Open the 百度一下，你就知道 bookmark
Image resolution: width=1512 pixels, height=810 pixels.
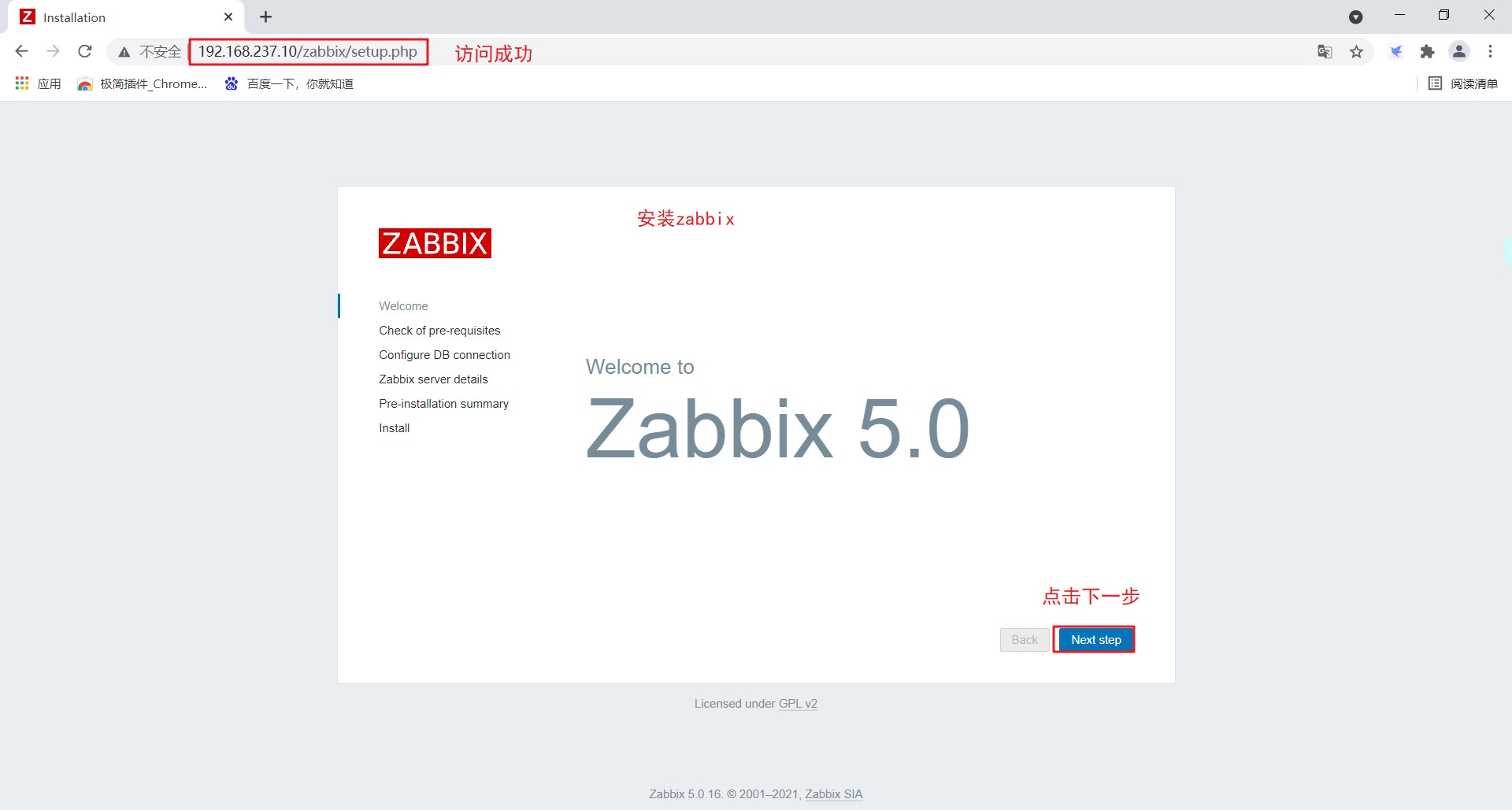pos(289,83)
